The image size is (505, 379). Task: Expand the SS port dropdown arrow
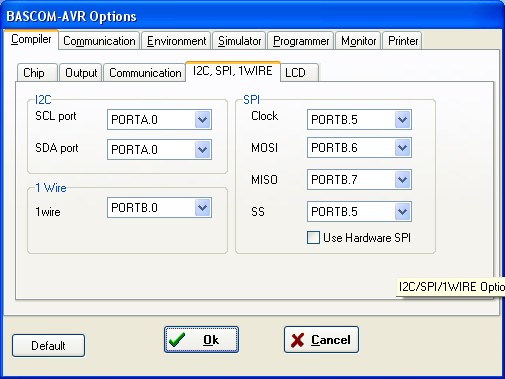pyautogui.click(x=403, y=211)
